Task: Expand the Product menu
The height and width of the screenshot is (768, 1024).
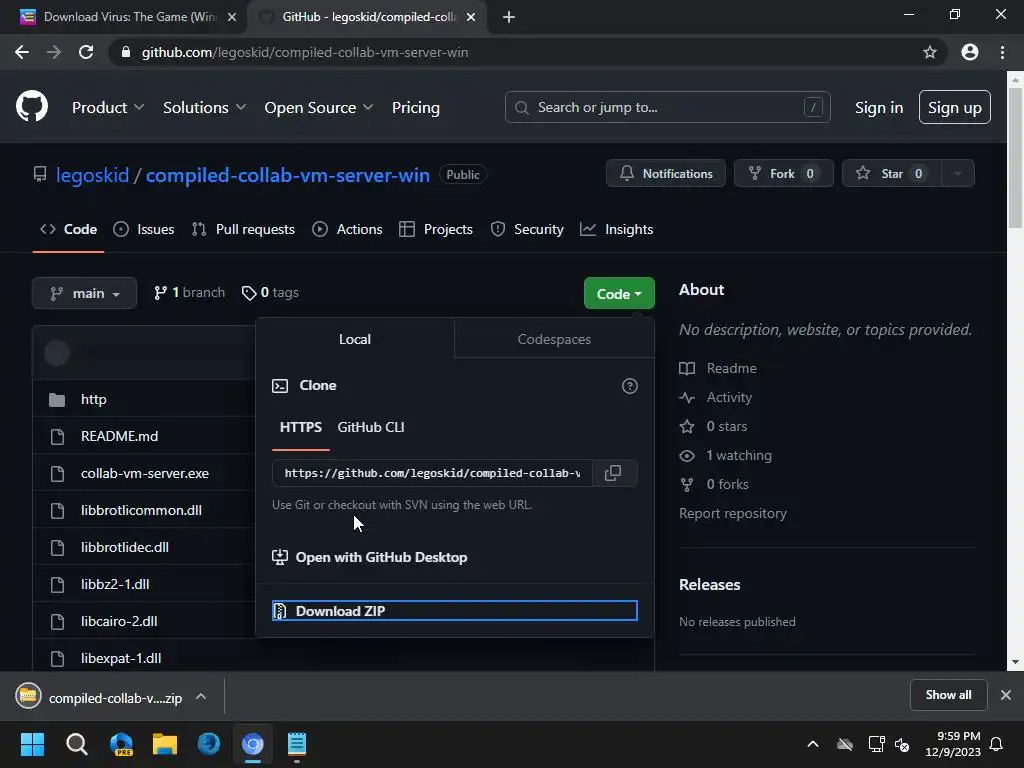Action: tap(108, 108)
